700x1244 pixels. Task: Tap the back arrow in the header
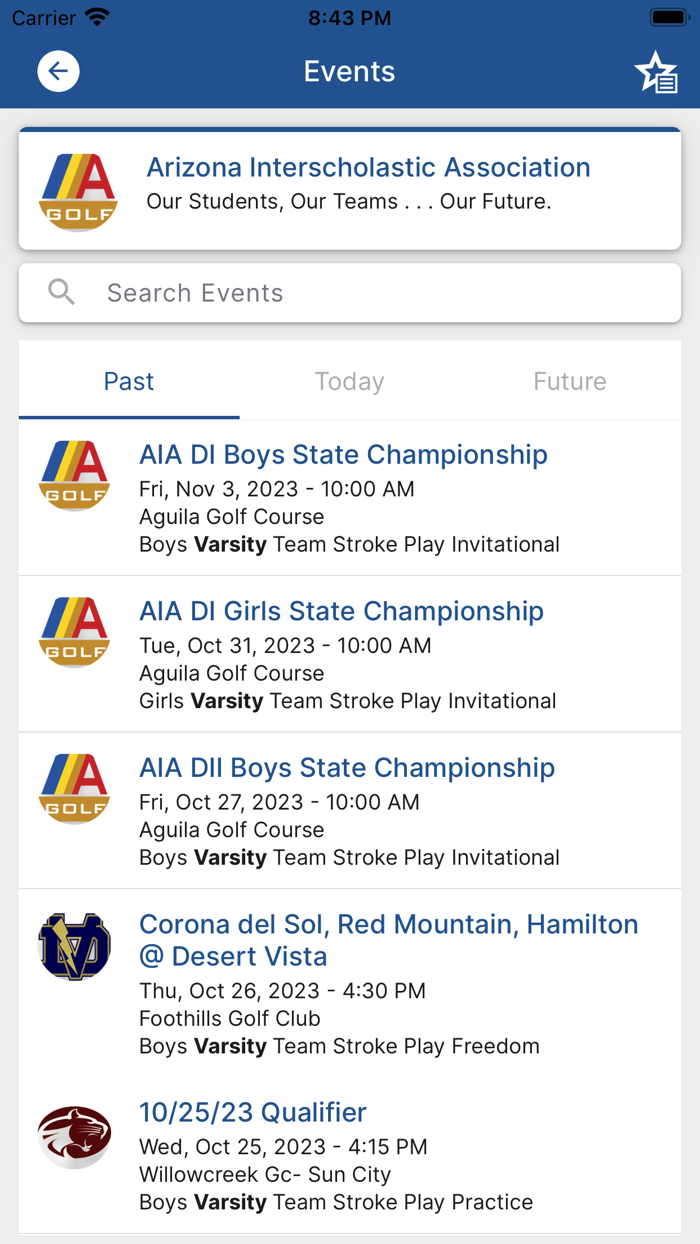57,71
